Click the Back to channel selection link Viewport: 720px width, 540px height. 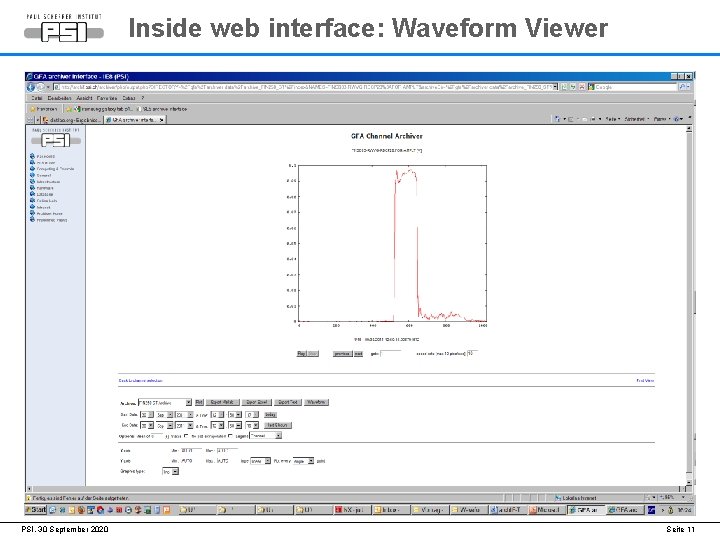[x=141, y=380]
